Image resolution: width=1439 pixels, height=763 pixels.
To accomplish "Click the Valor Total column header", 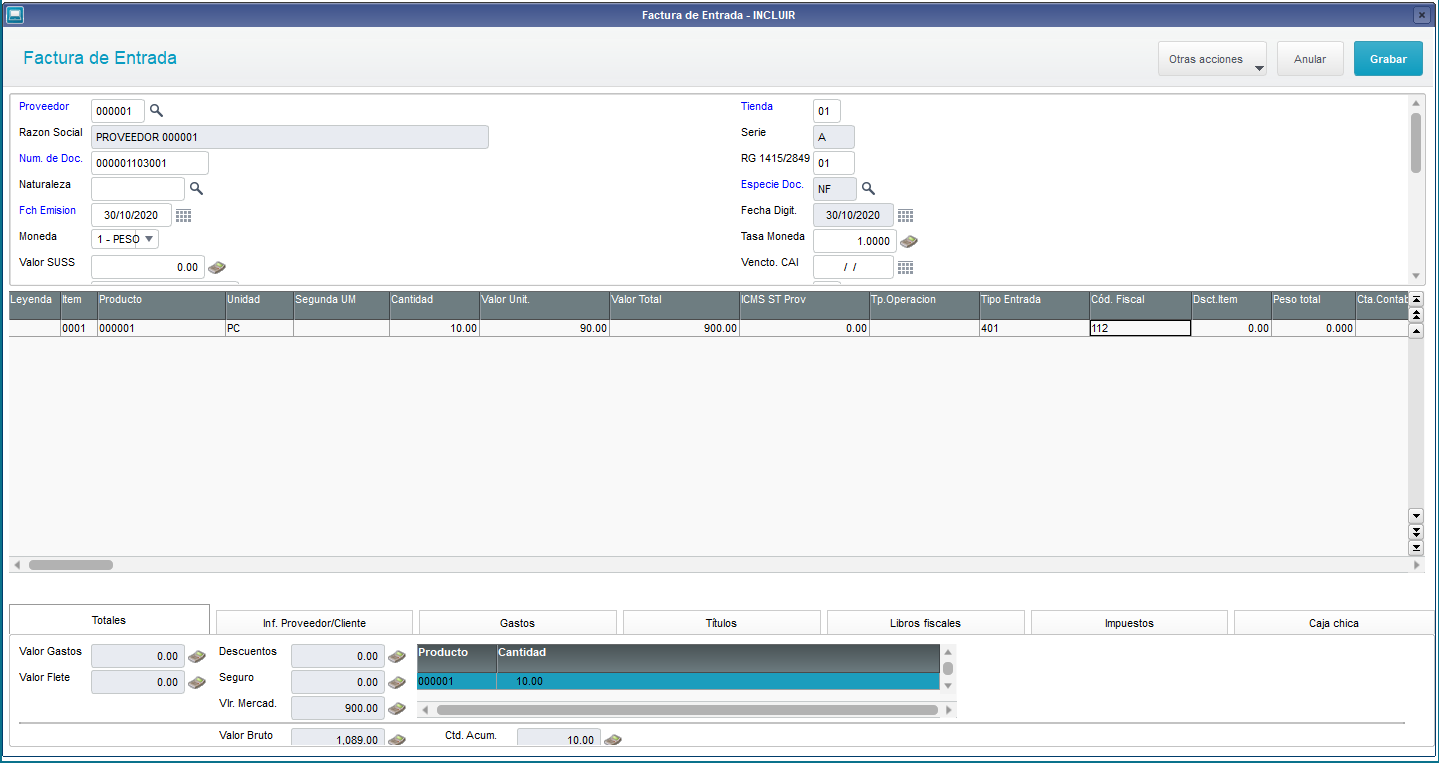I will tap(674, 305).
